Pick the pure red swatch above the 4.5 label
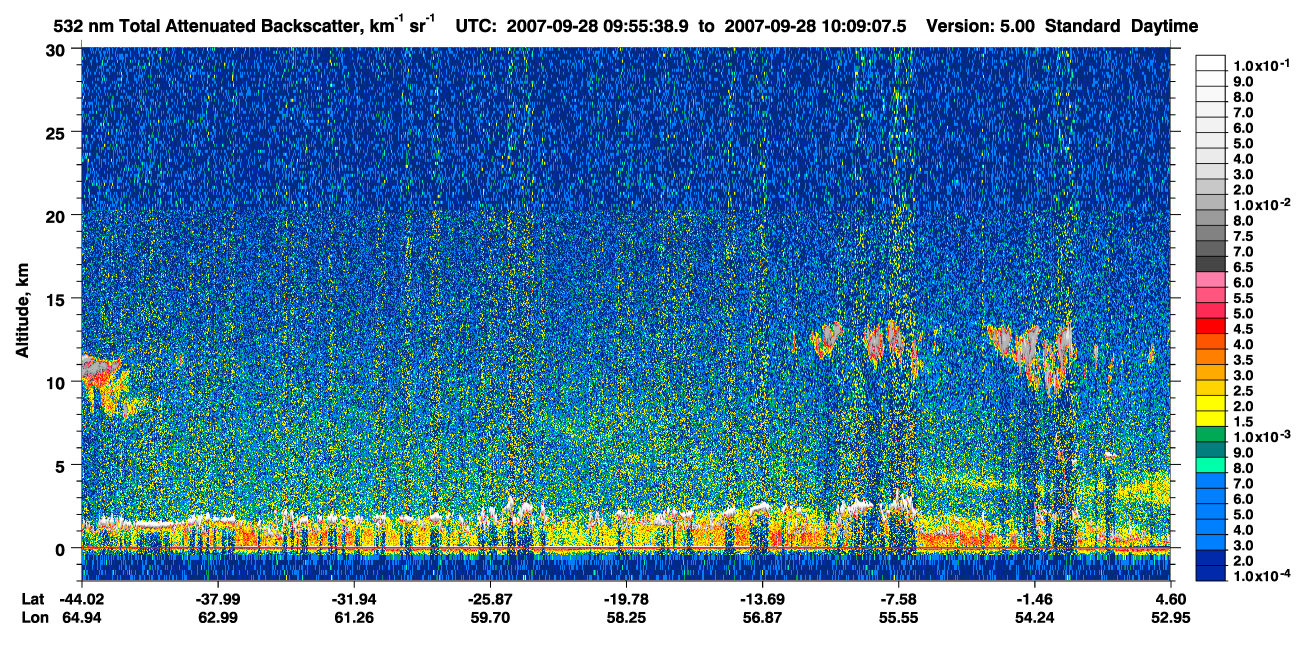This screenshot has width=1300, height=667. (1210, 324)
